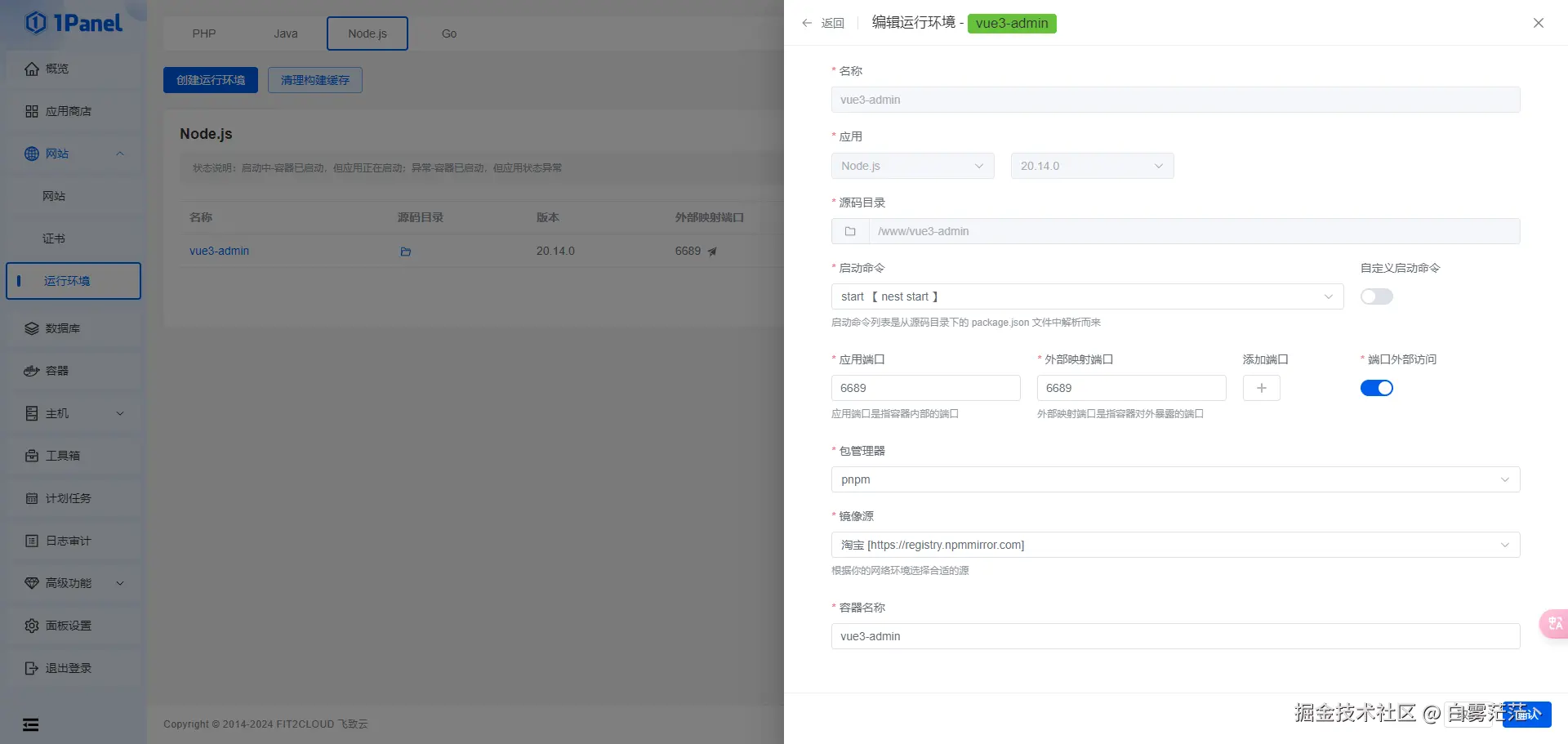Screen dimensions: 1568x744
Task: Toggle the 自定义启动命令 switch
Action: pyautogui.click(x=1377, y=296)
